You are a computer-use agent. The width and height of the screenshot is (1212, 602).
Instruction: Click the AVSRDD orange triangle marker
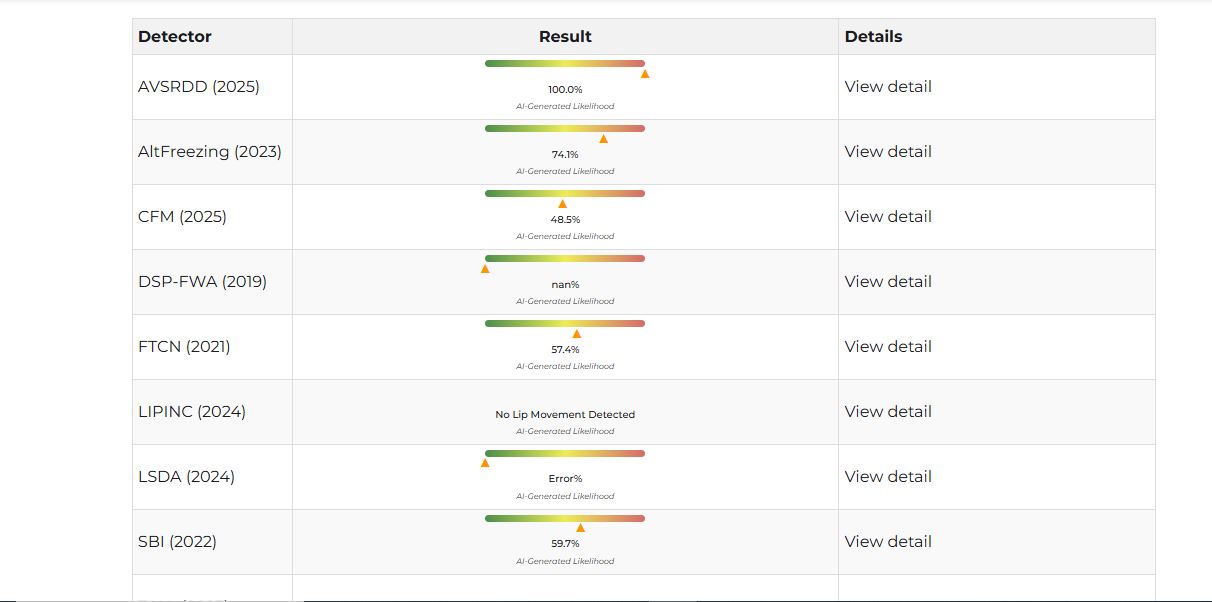click(645, 74)
